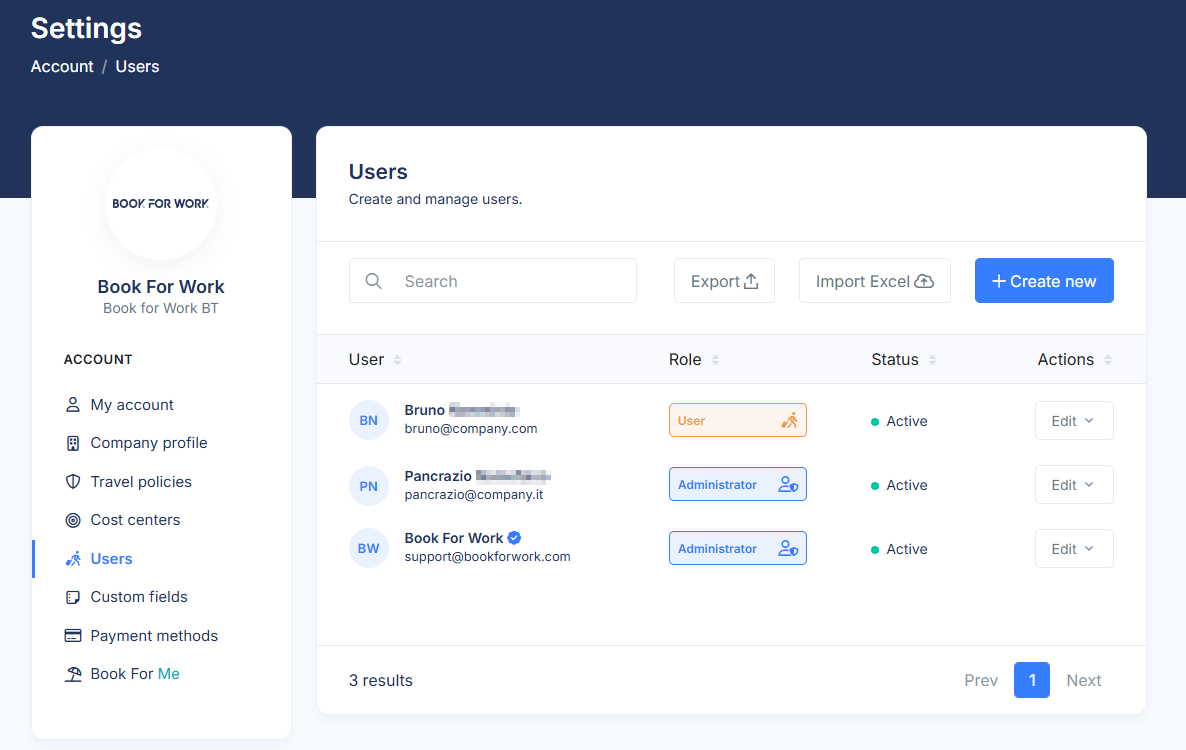Open the Users section in the sidebar

click(111, 559)
